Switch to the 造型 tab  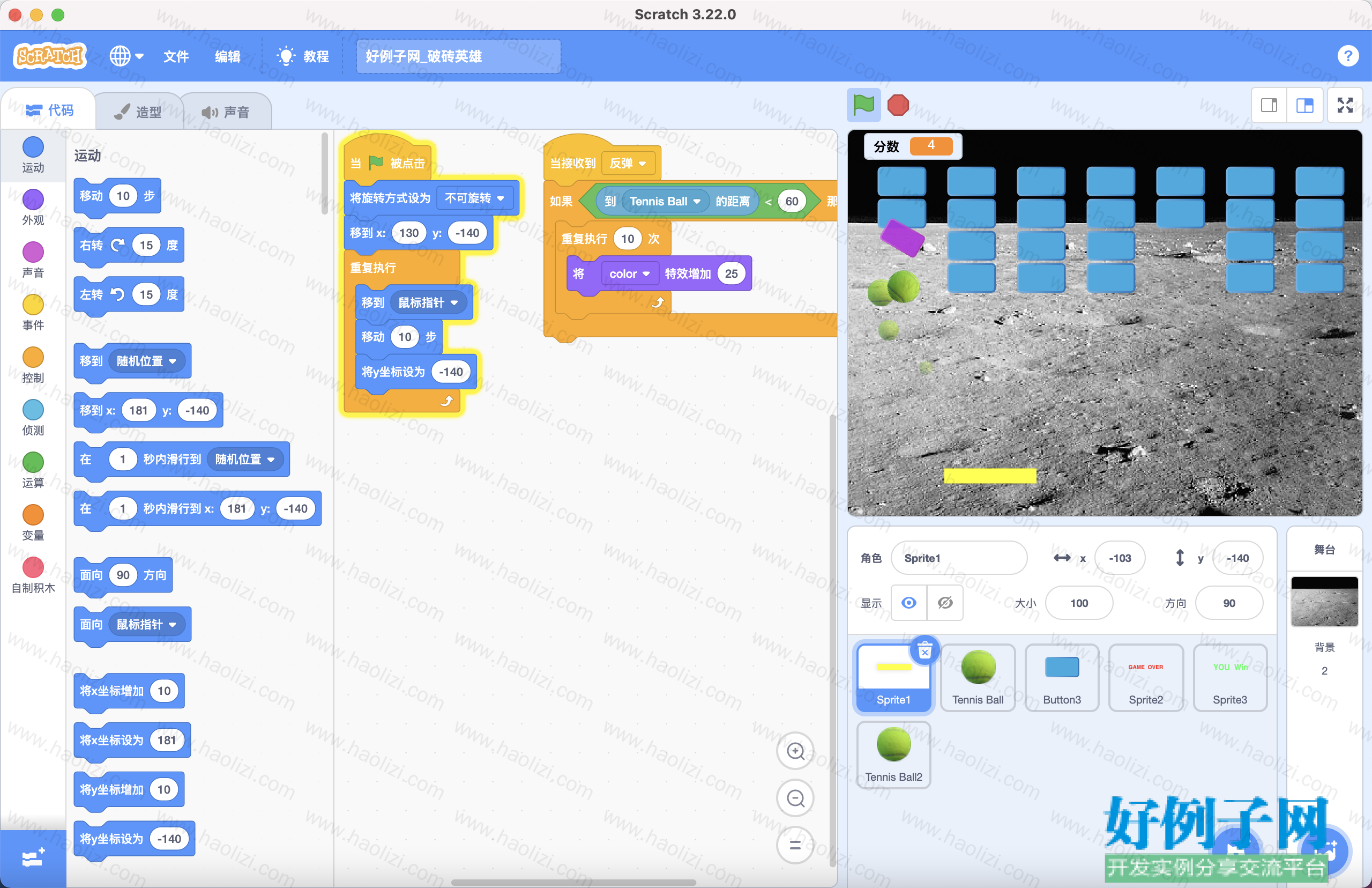click(138, 112)
